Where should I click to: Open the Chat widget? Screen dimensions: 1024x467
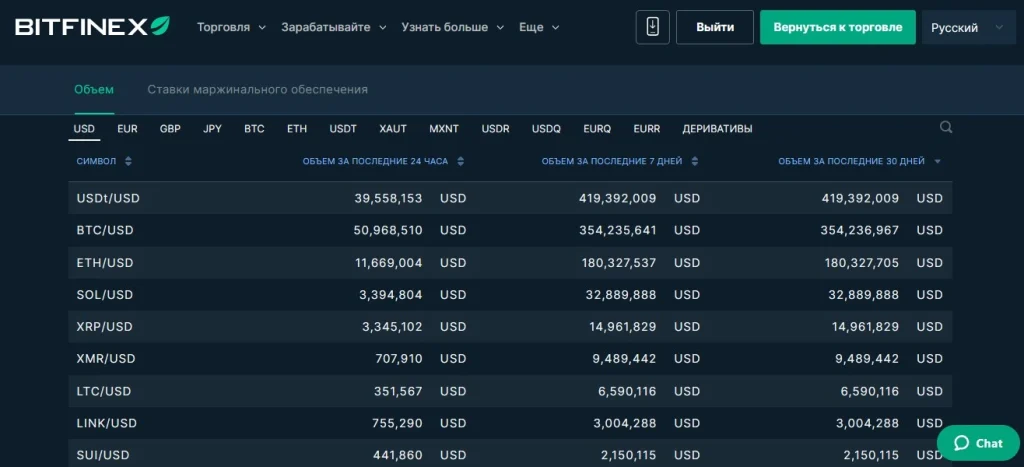(x=978, y=443)
